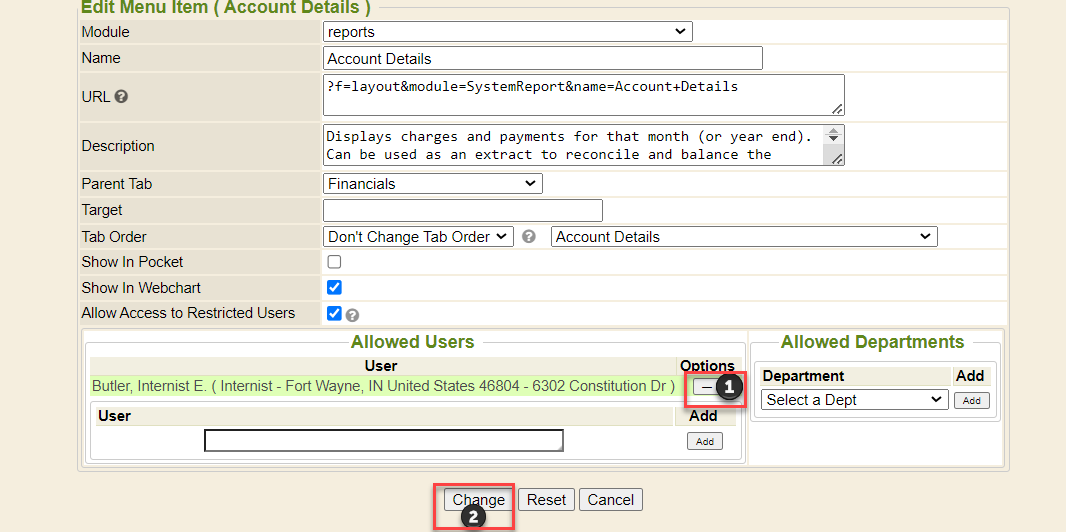Focus the Name field containing Account Details
The width and height of the screenshot is (1066, 532).
tap(542, 59)
